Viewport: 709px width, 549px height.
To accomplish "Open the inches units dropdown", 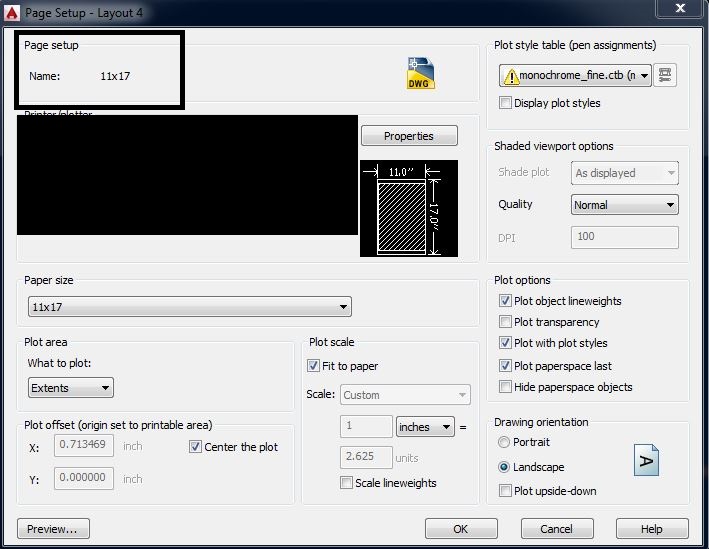I will pos(425,427).
